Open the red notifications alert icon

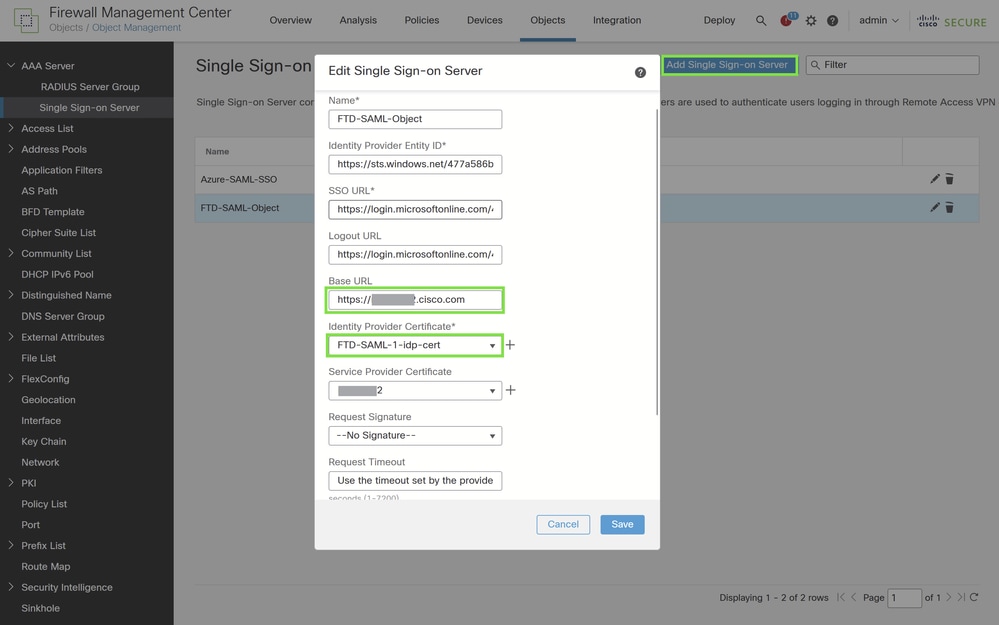click(x=787, y=20)
